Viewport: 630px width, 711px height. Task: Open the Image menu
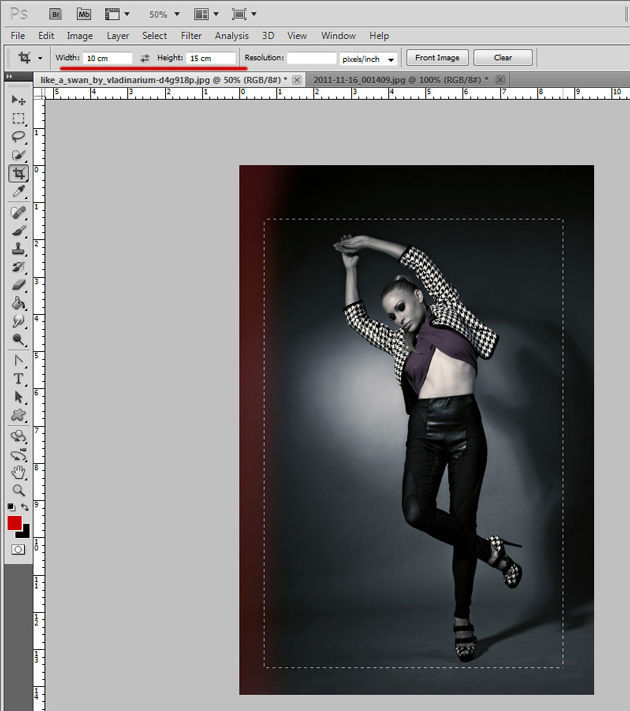tap(80, 35)
